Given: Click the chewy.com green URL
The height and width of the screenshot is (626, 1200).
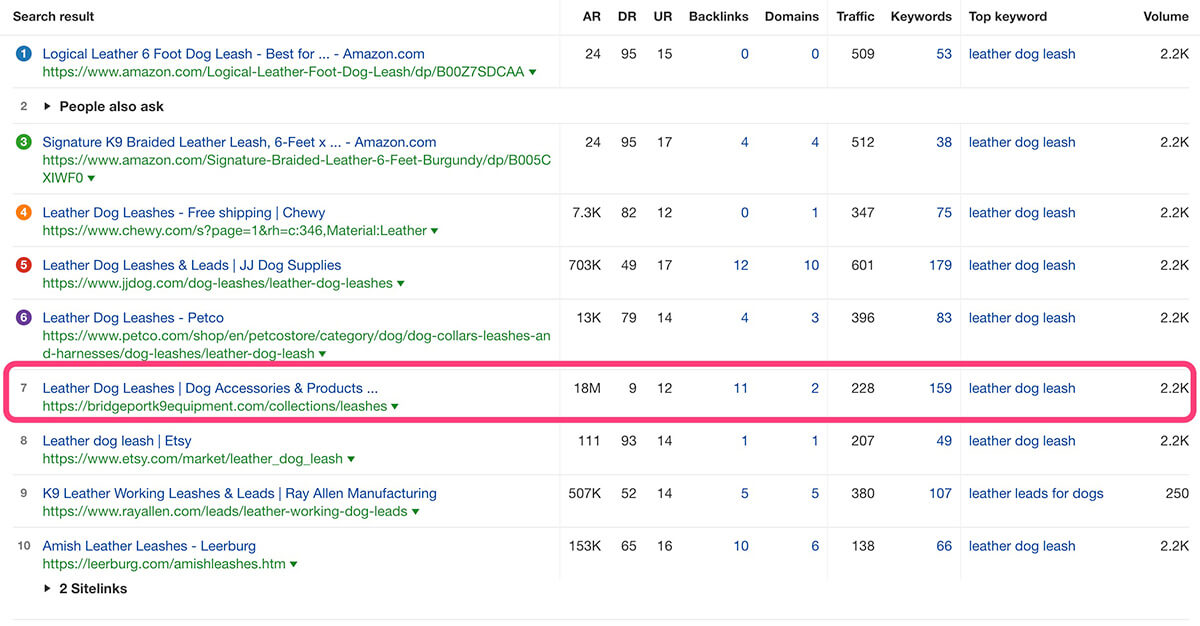Looking at the screenshot, I should (x=234, y=231).
